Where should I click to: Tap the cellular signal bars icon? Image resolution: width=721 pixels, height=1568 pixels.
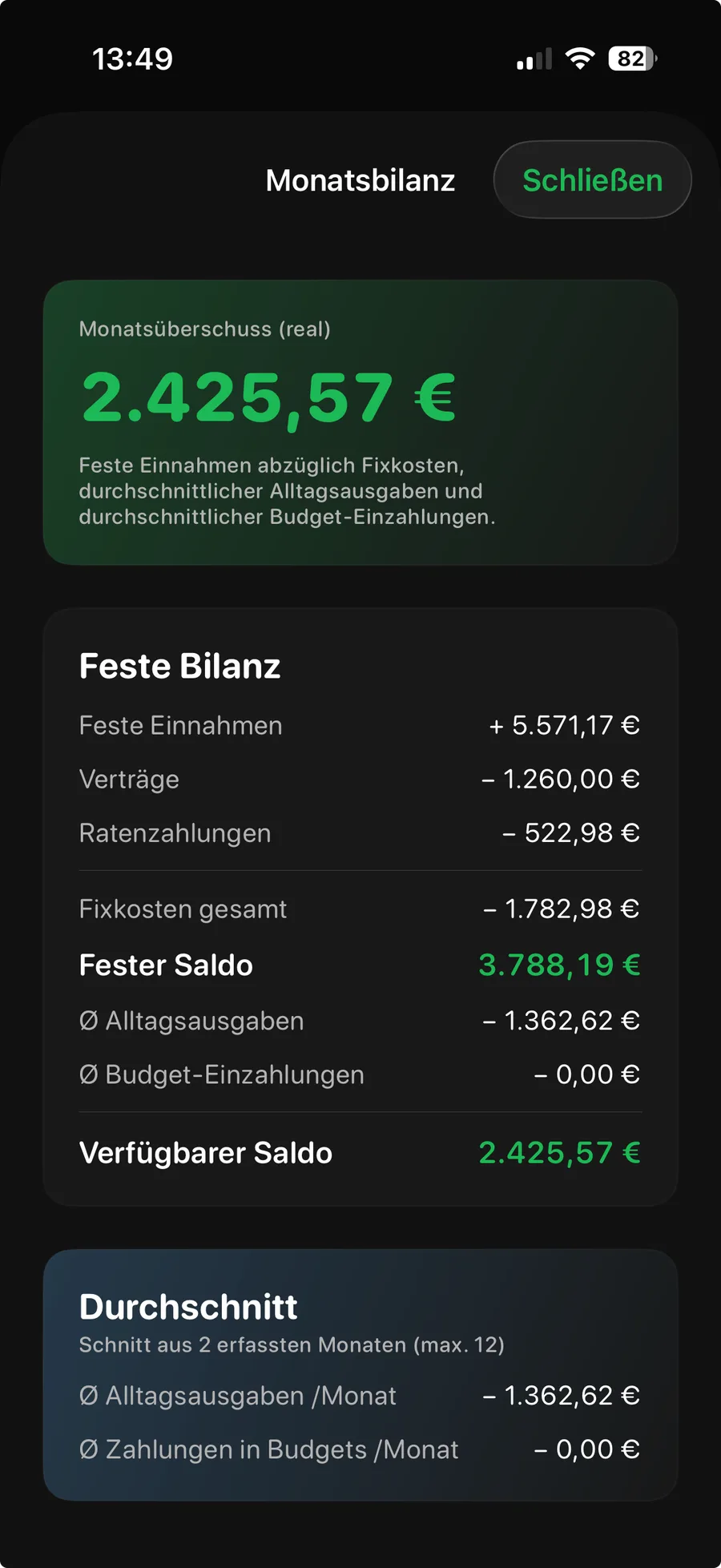tap(534, 58)
